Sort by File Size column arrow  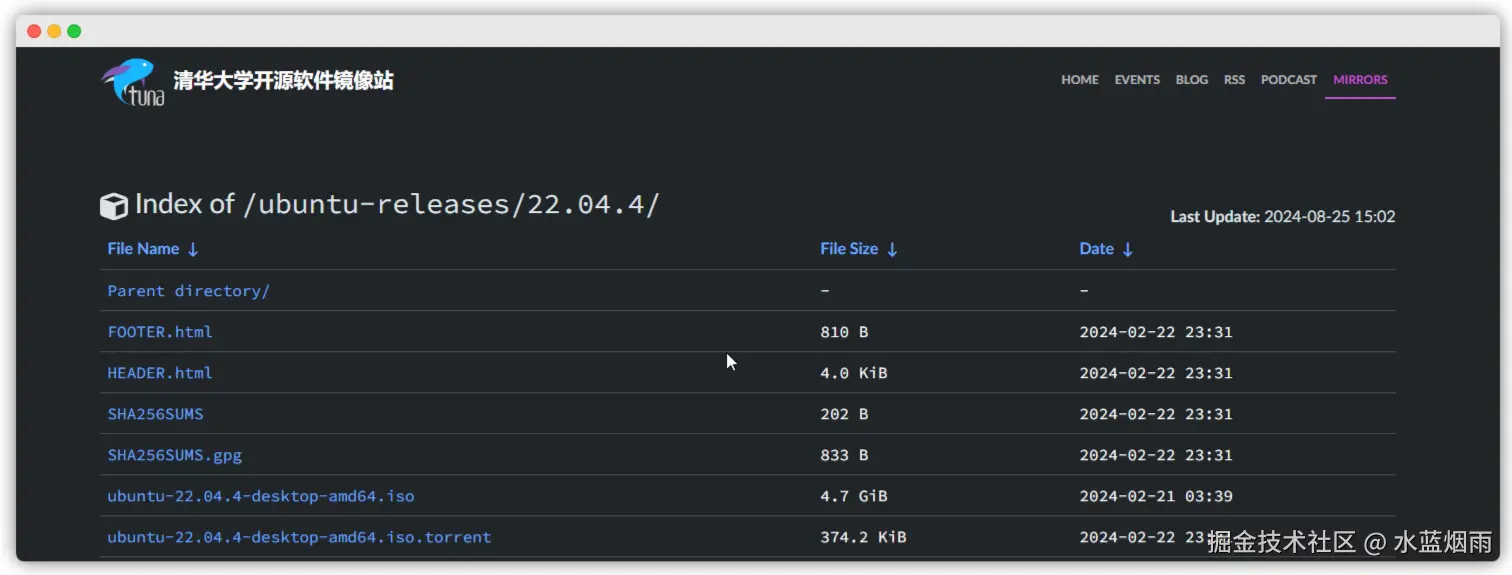click(x=892, y=249)
